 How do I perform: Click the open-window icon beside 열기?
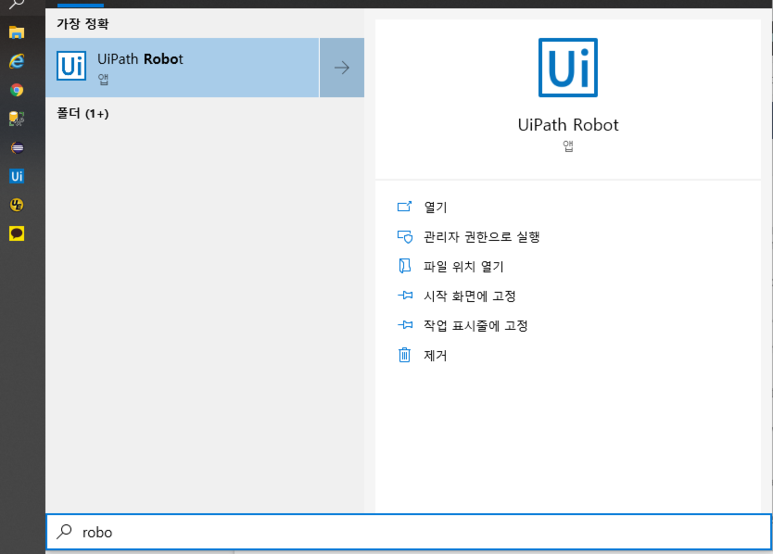click(404, 207)
